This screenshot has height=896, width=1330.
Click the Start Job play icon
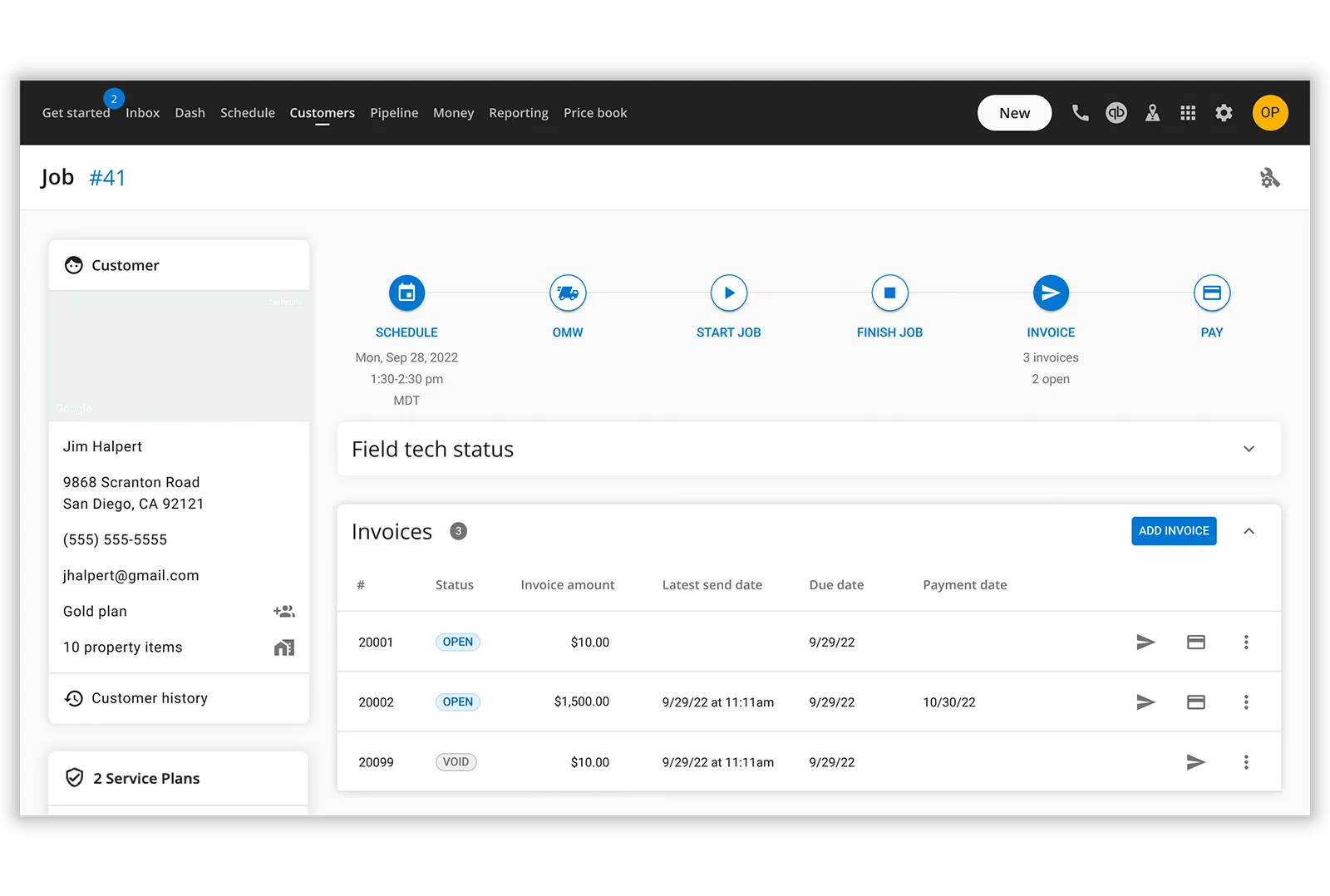(729, 293)
